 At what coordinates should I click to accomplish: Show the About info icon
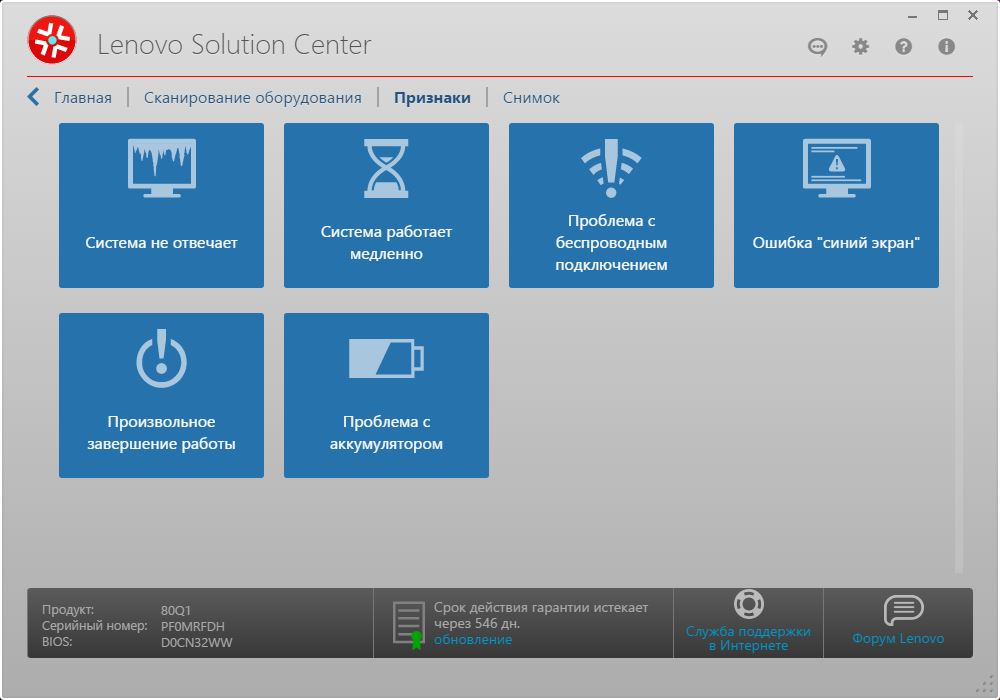(946, 47)
